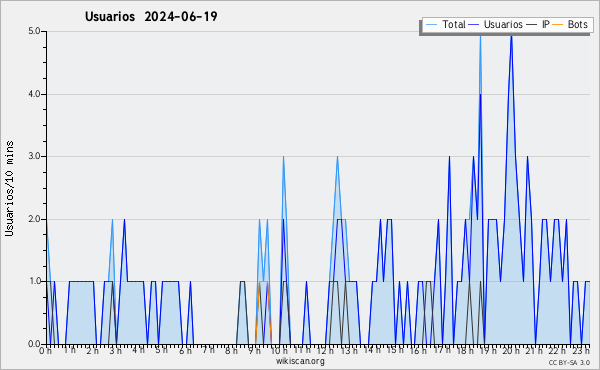
Task: Click the '20 h' x-axis label
Action: 511,351
